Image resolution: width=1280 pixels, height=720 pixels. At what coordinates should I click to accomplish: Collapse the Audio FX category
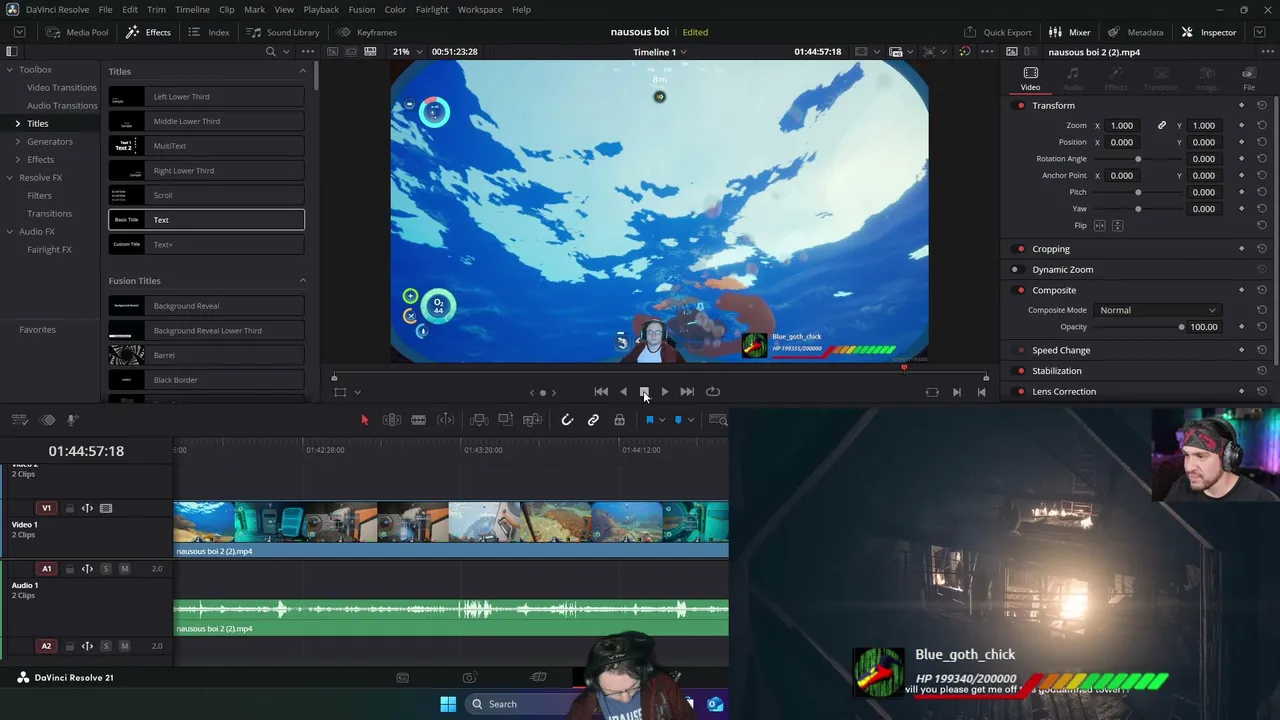point(10,232)
